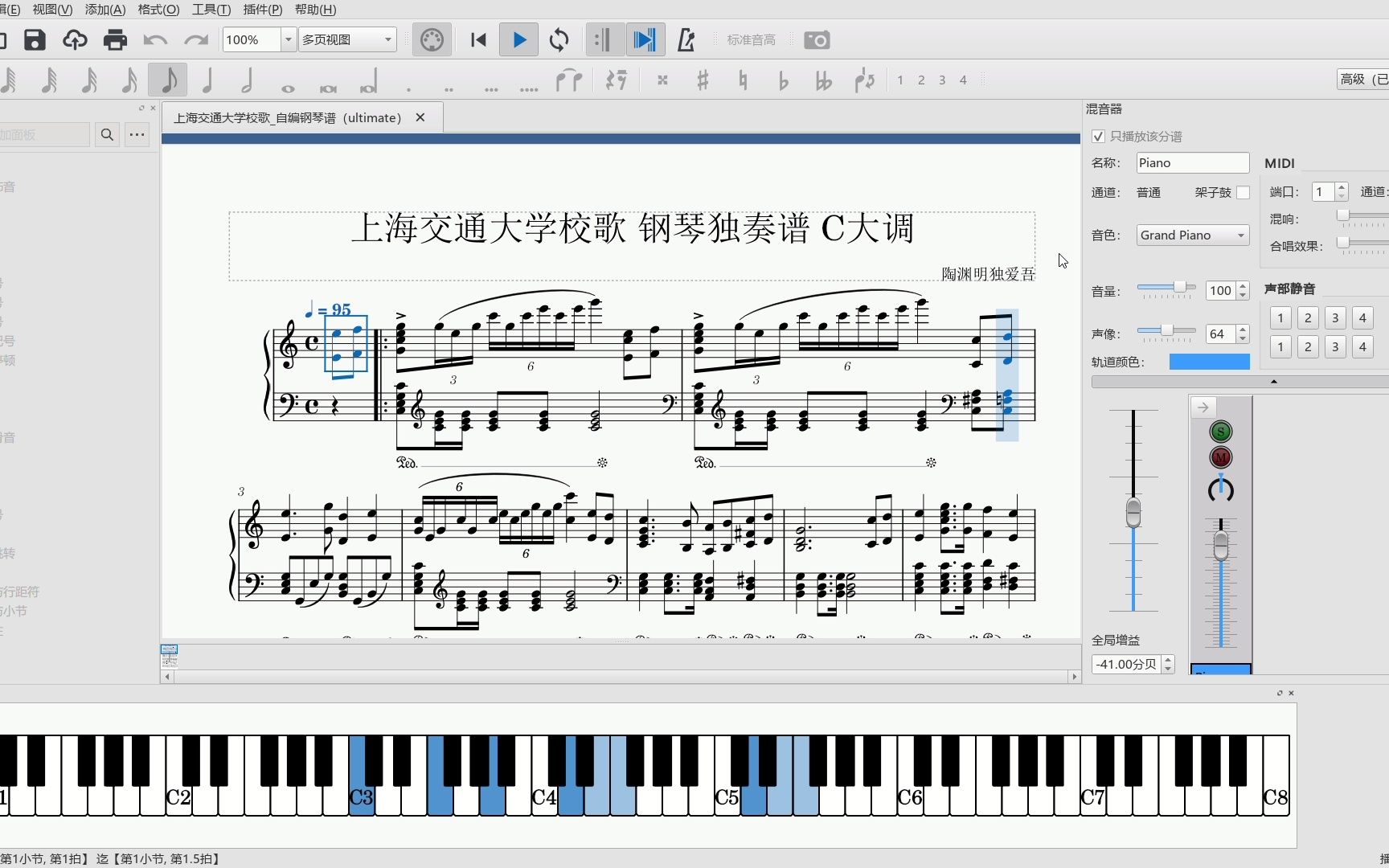Image resolution: width=1389 pixels, height=868 pixels.
Task: Solo the Piano channel
Action: point(1220,432)
